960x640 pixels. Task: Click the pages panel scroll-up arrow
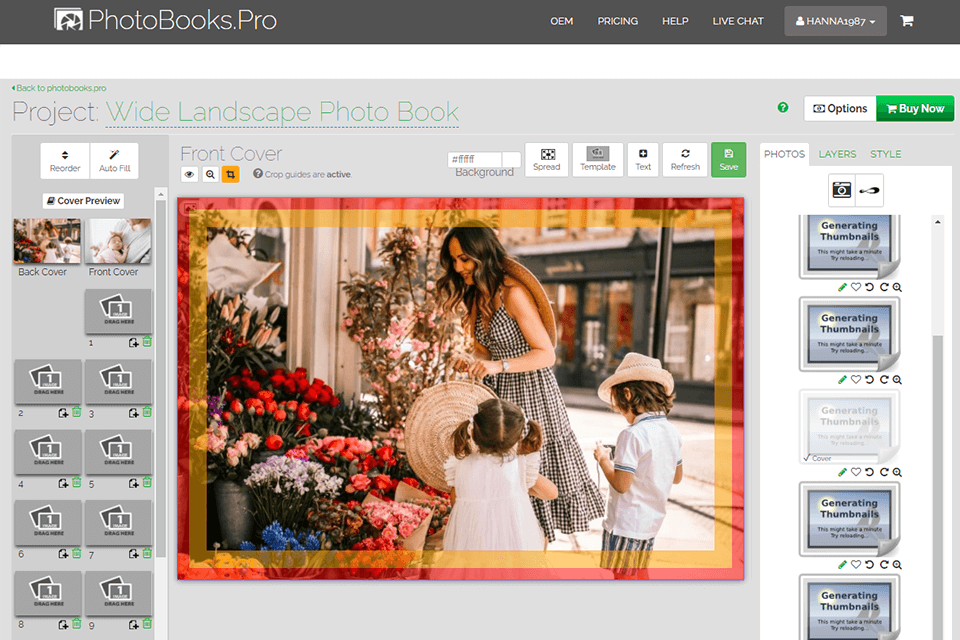click(161, 194)
